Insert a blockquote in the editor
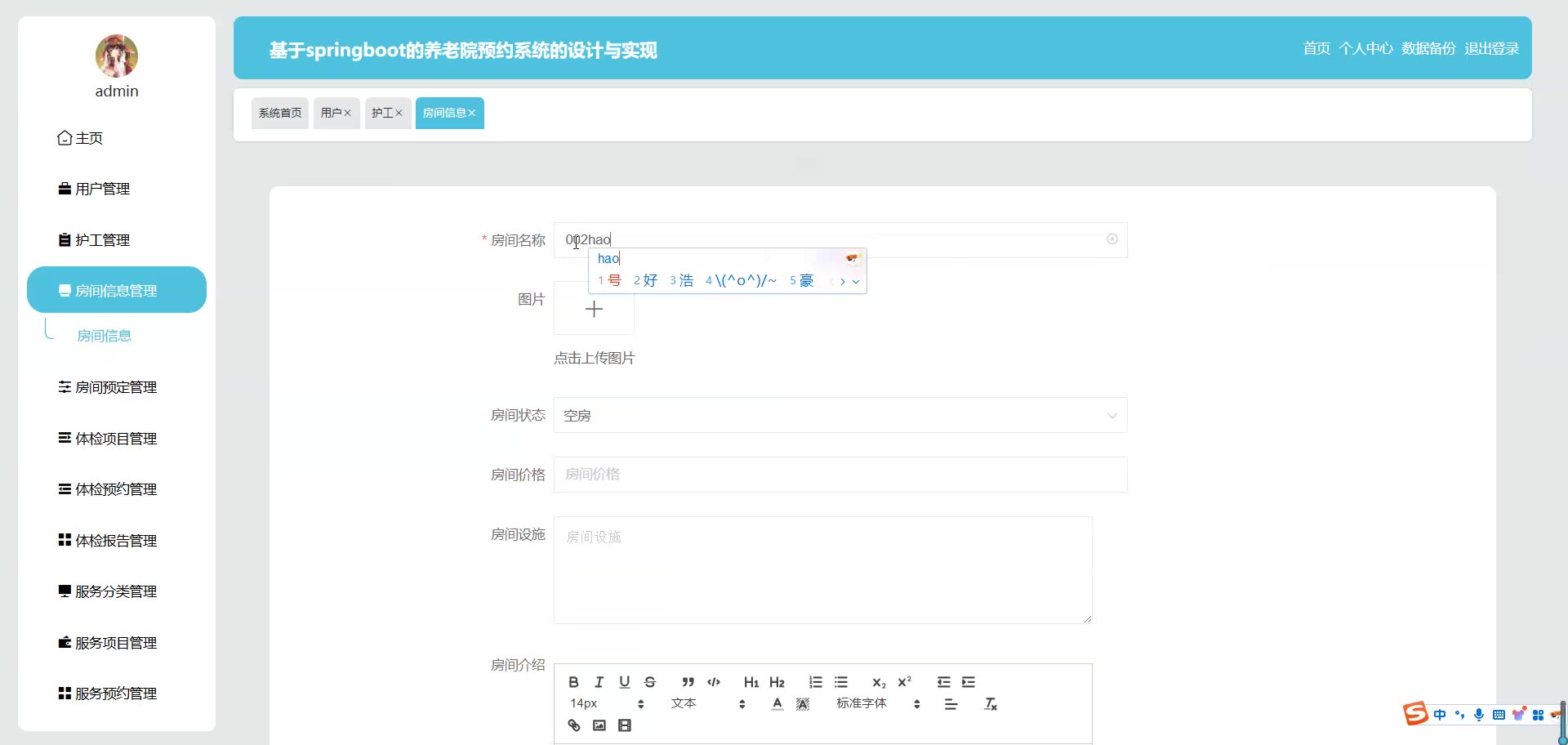Image resolution: width=1568 pixels, height=745 pixels. click(x=688, y=682)
